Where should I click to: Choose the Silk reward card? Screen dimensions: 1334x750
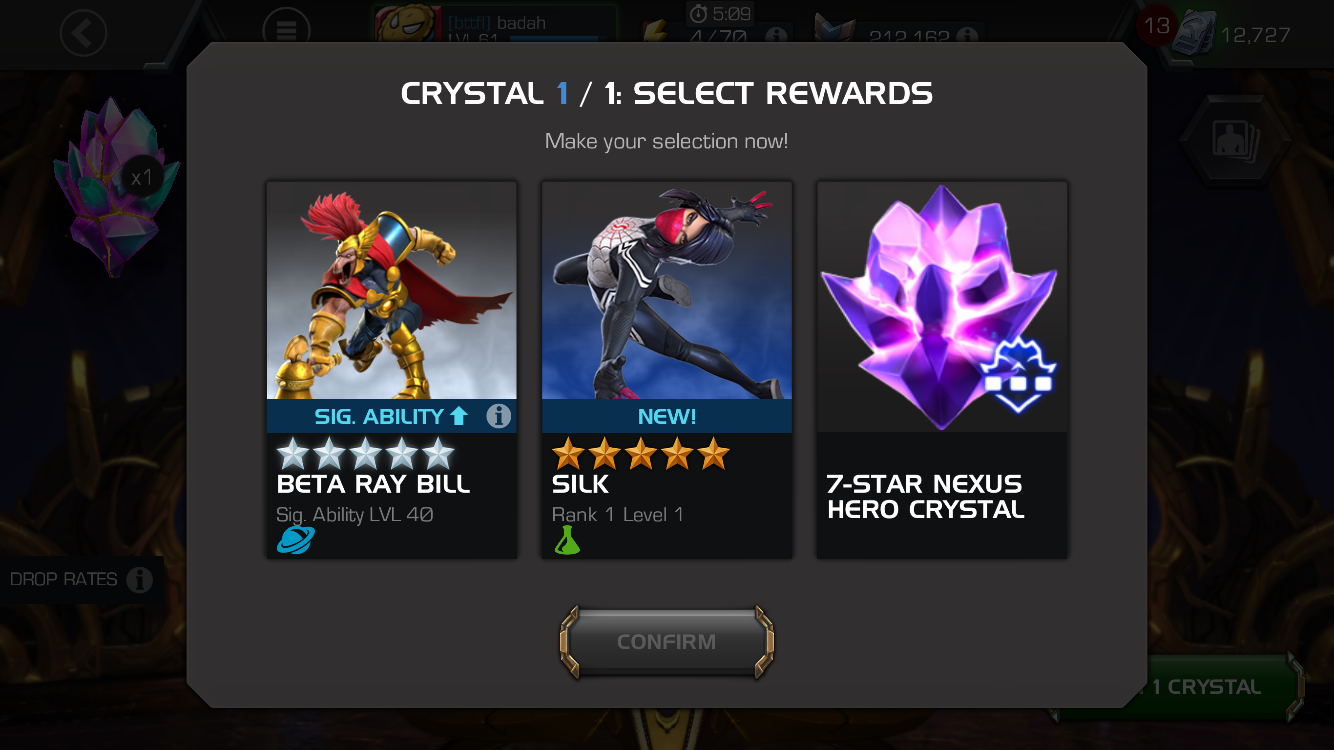pyautogui.click(x=667, y=370)
